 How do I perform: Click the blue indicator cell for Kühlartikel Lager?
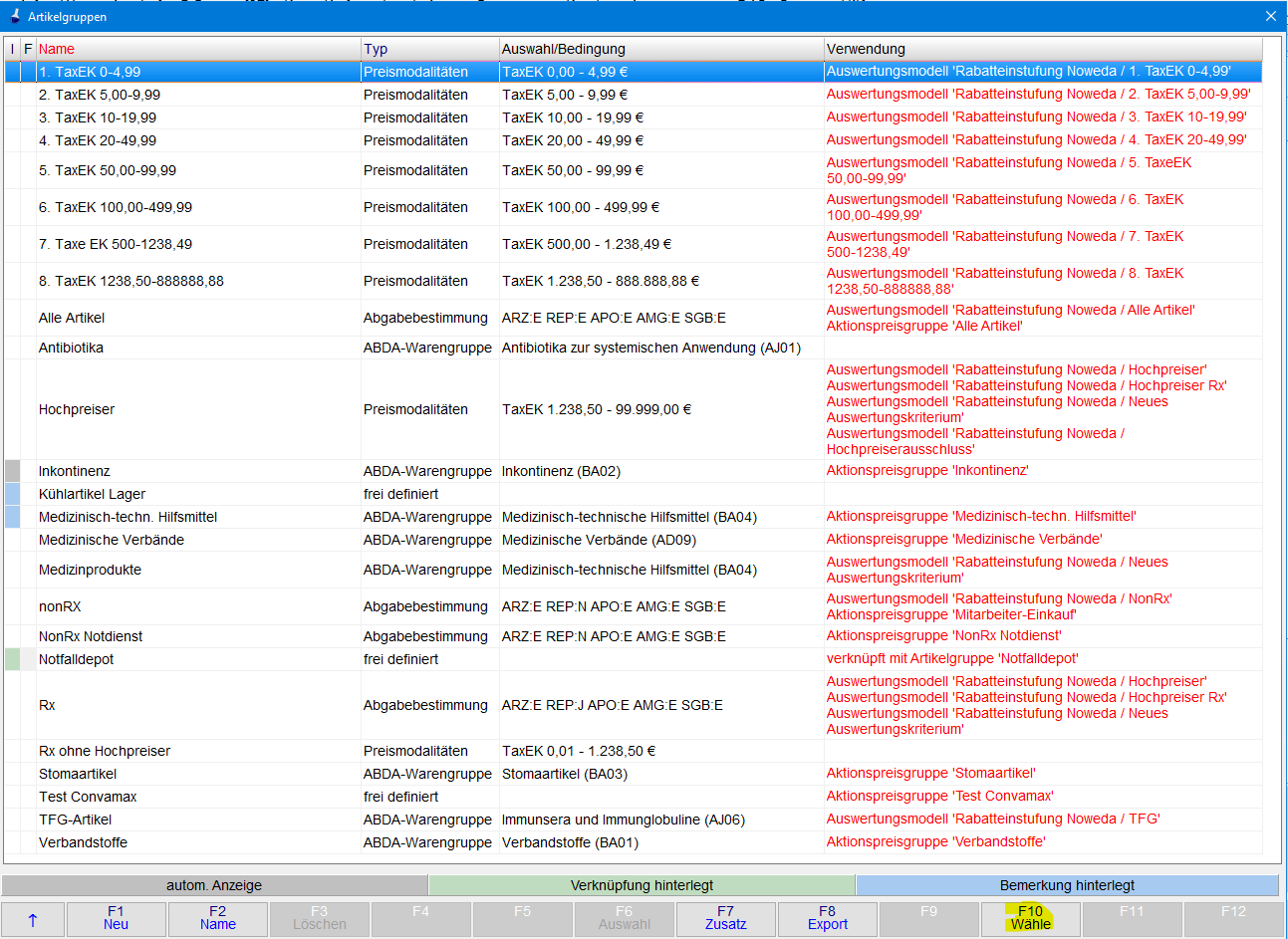[x=13, y=494]
